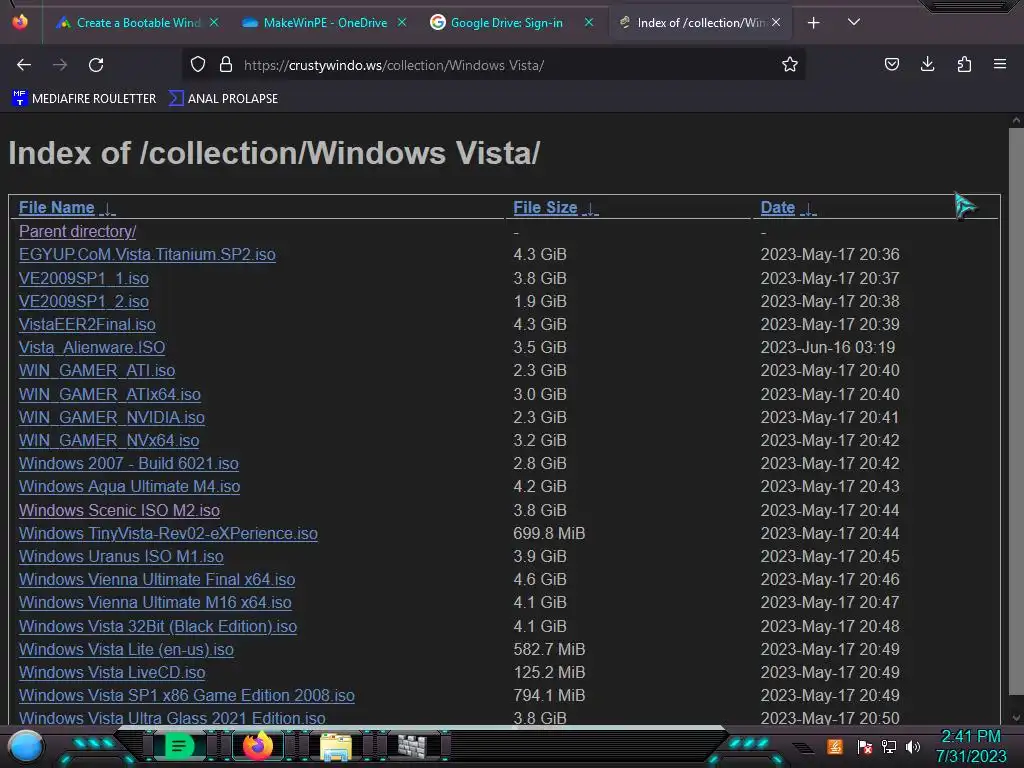Bookmark this page with the star
Screen dimensions: 1024x768
(x=790, y=65)
